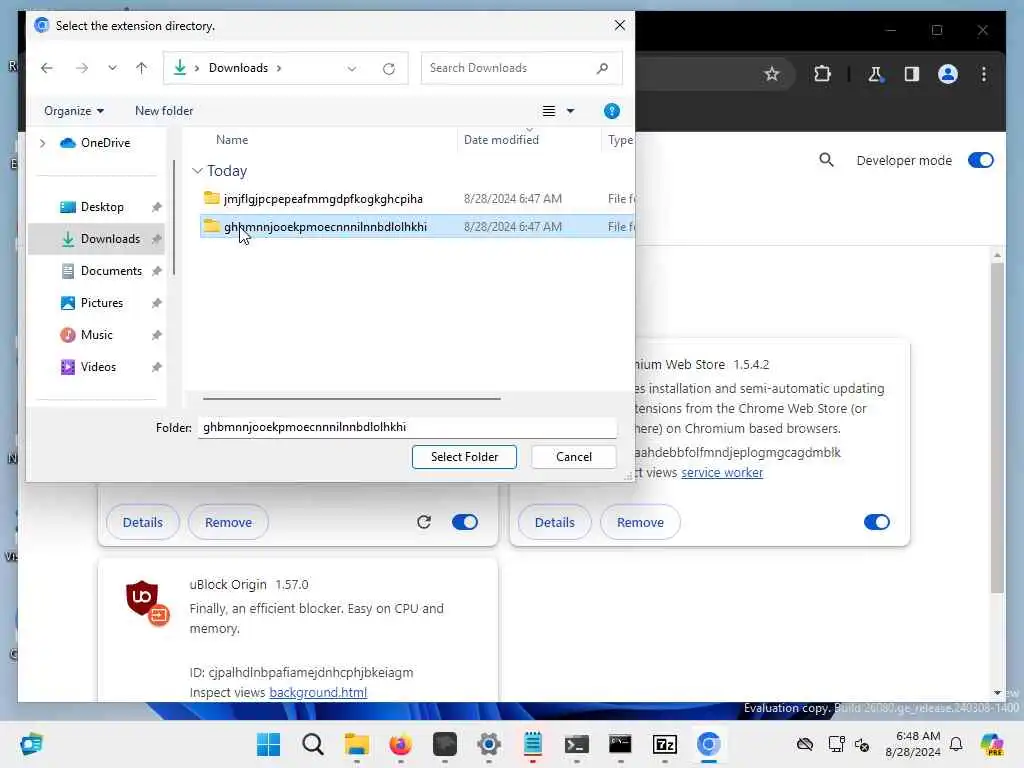Click the pin icon beside Music
Viewport: 1024px width, 768px height.
(x=156, y=335)
